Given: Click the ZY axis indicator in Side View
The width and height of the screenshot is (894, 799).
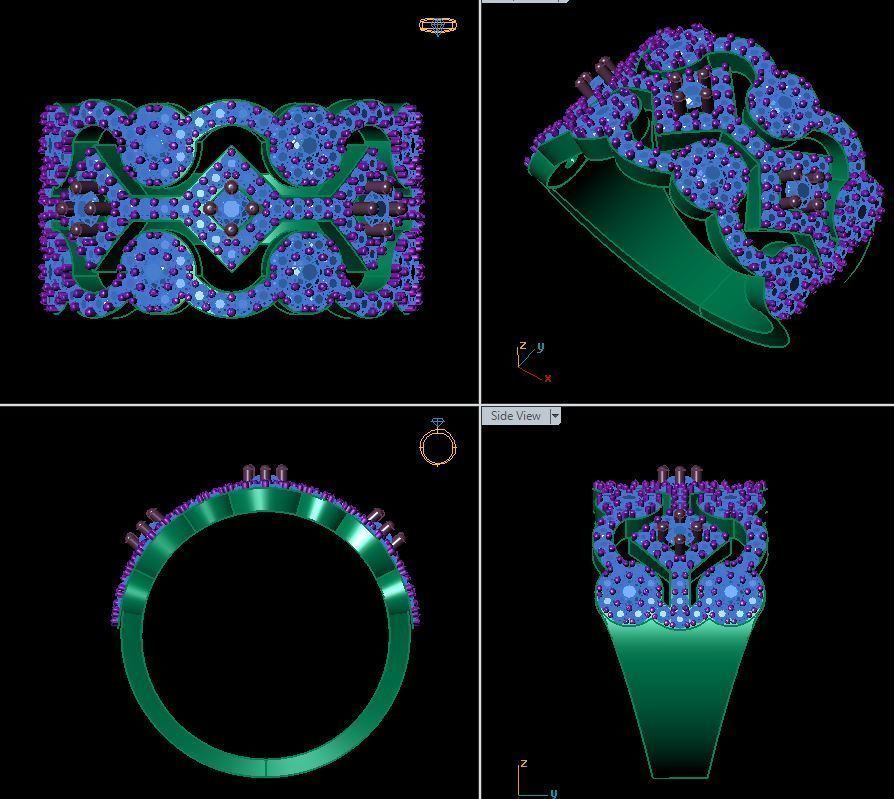Looking at the screenshot, I should 537,778.
